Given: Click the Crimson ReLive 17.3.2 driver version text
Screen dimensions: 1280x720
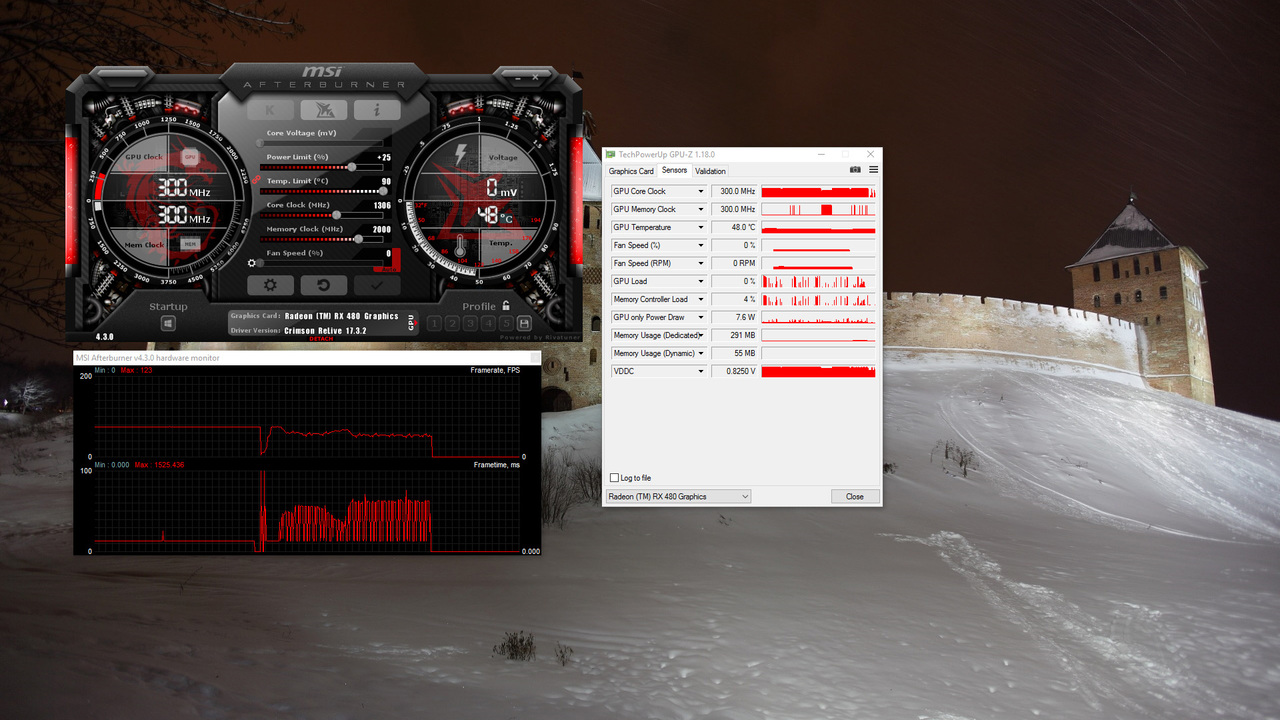Looking at the screenshot, I should coord(325,330).
